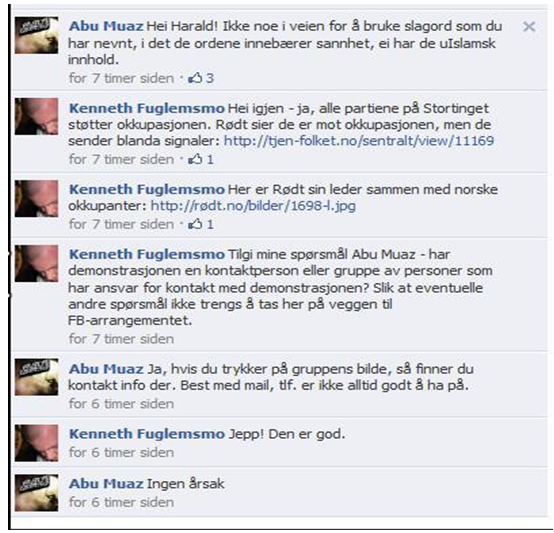Open Kenneth Fuglemsmo's avatar beside the Stortinget comment

[36, 117]
